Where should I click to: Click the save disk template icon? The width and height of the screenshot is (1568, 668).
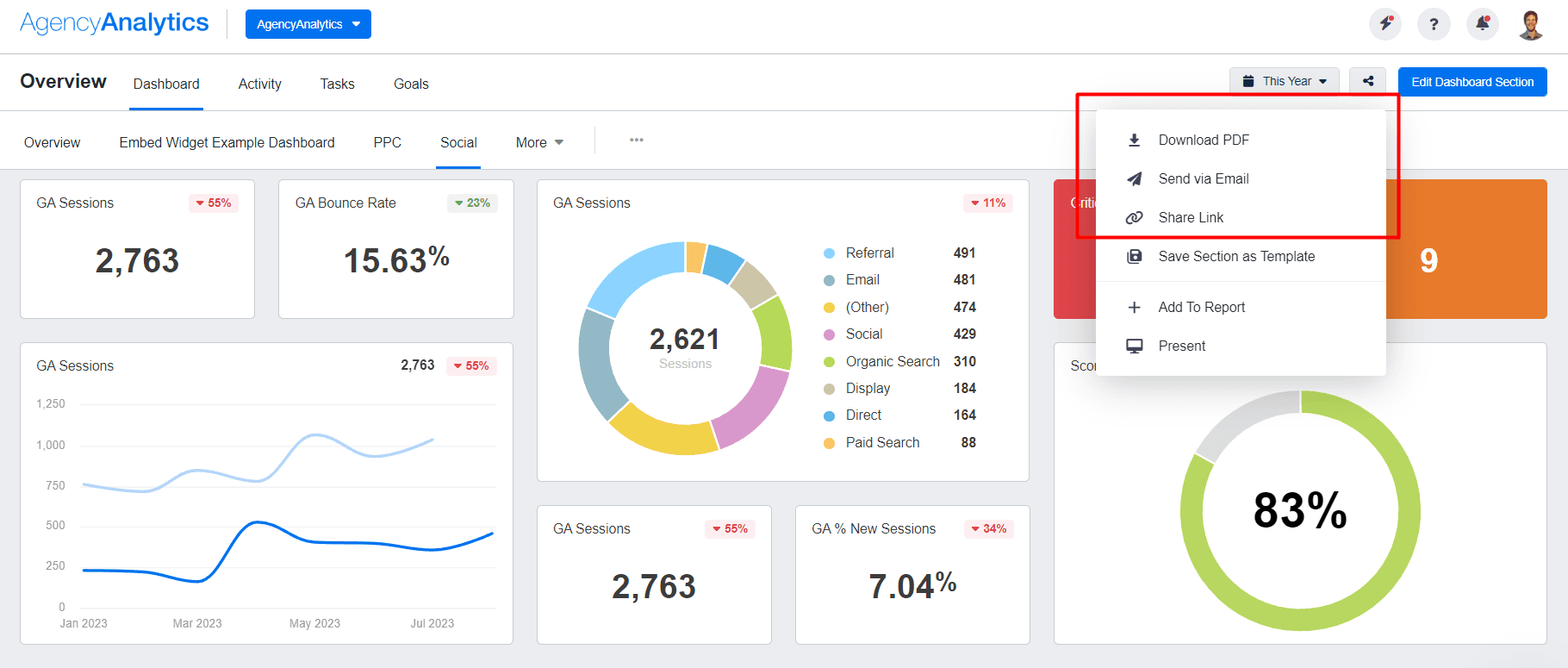(x=1135, y=256)
